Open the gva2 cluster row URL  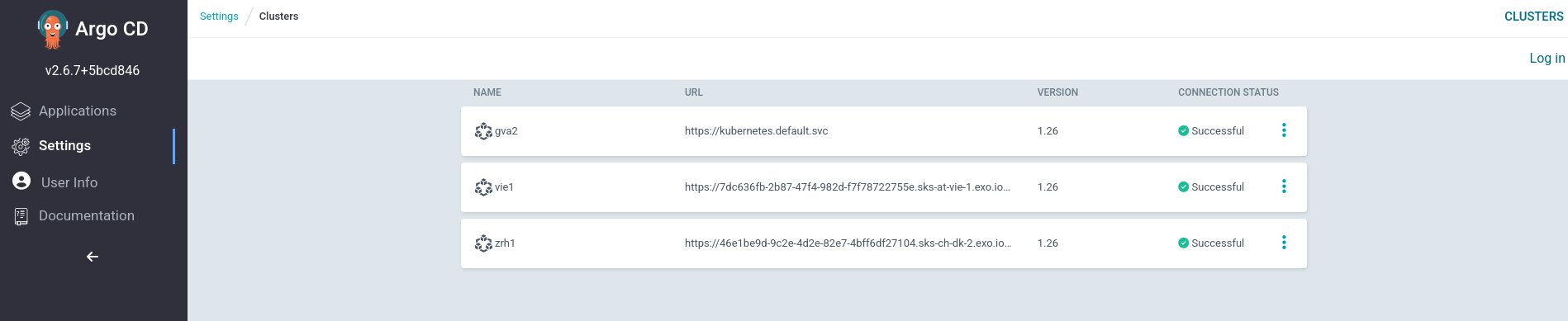(756, 131)
